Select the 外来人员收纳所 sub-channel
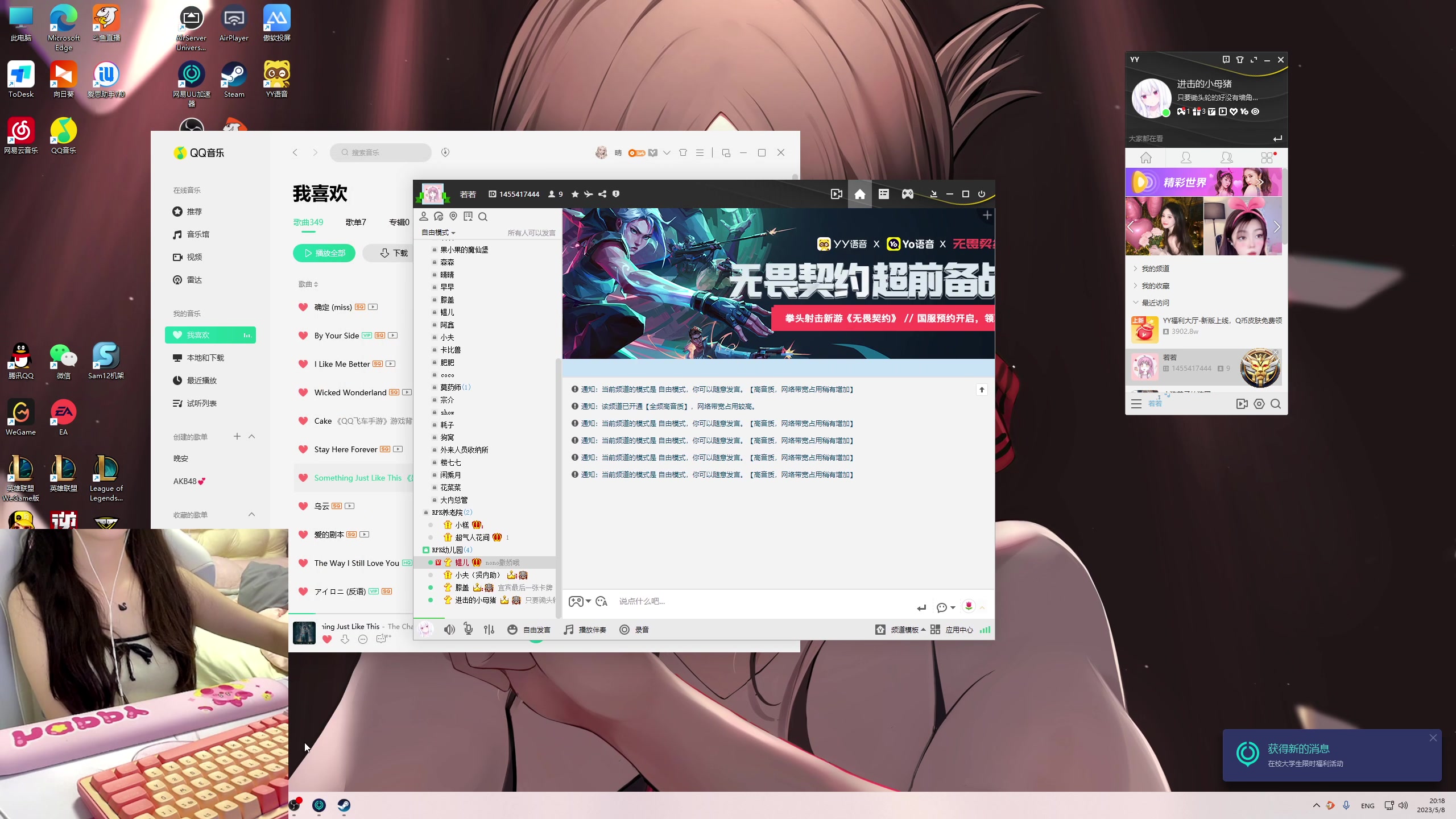Viewport: 1456px width, 819px height. [x=464, y=450]
